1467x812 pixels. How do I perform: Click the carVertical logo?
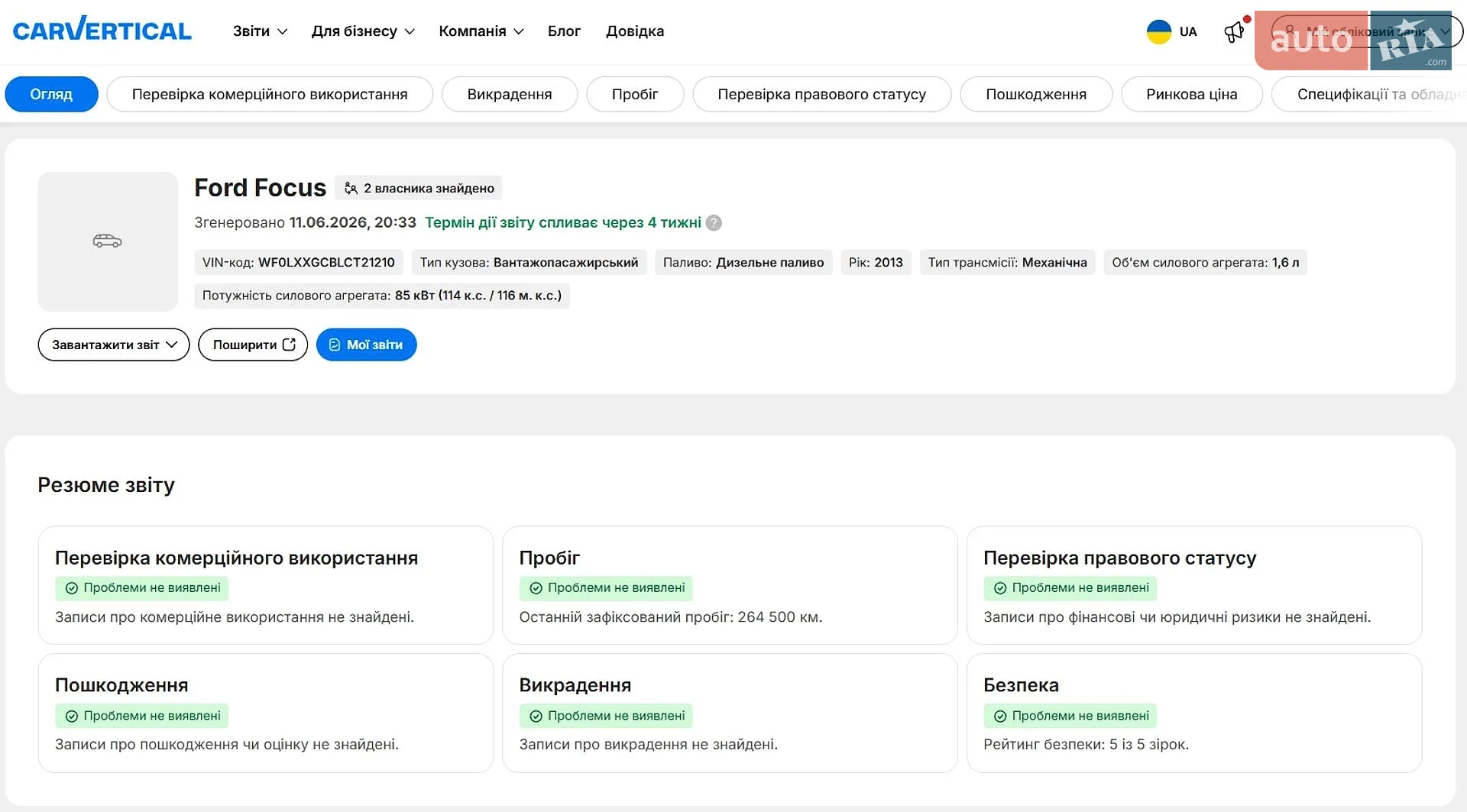(102, 30)
